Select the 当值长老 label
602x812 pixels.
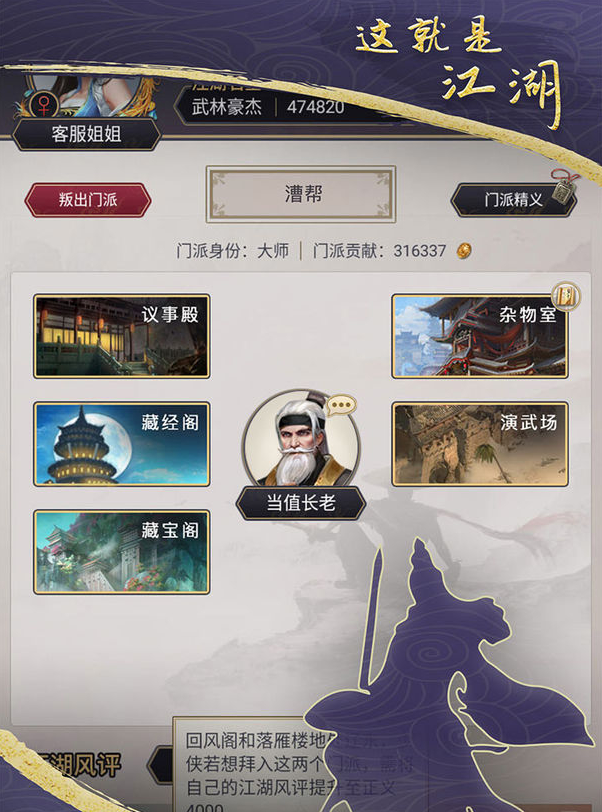[301, 503]
